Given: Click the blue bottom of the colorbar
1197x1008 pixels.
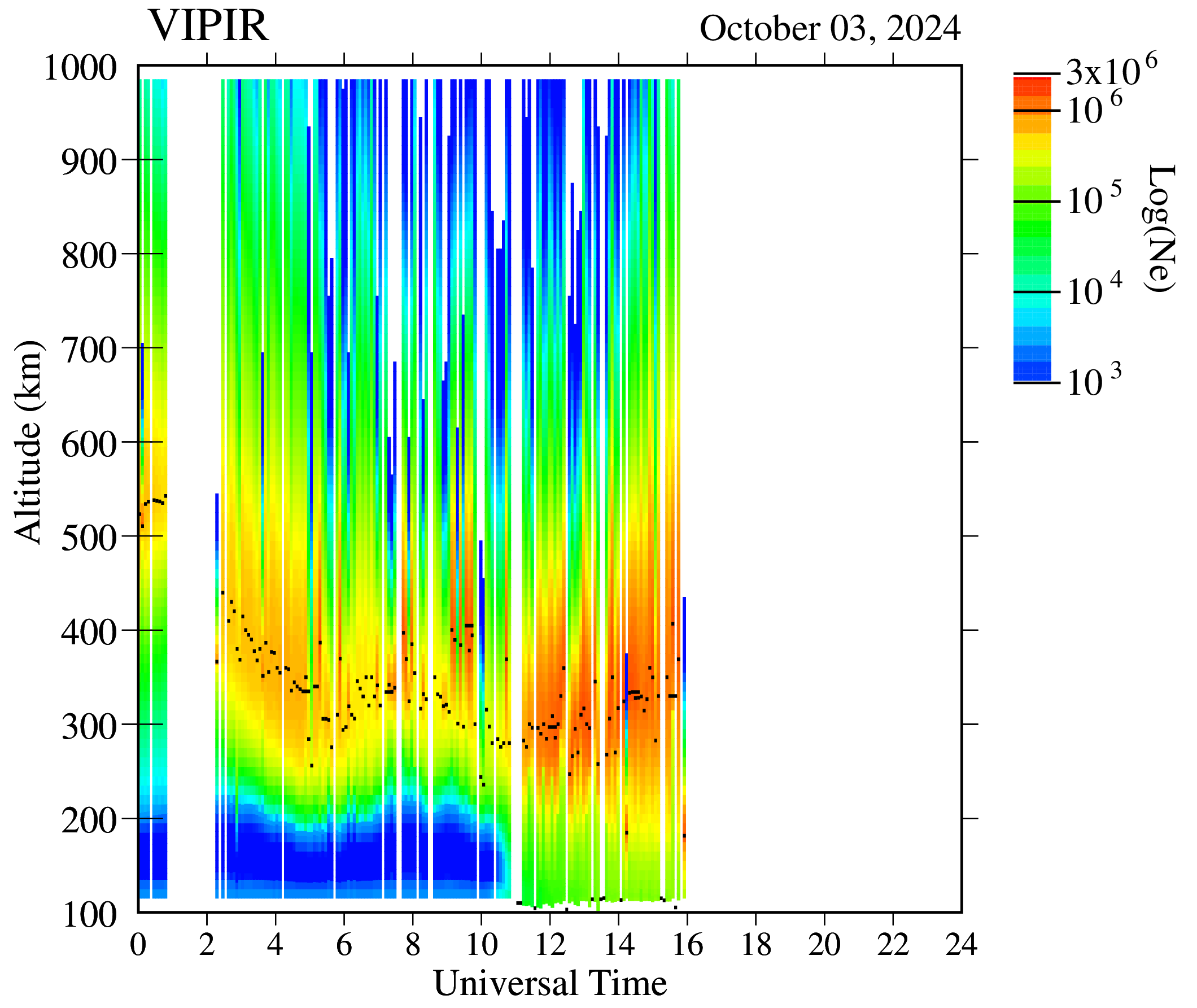Looking at the screenshot, I should coord(1032,372).
